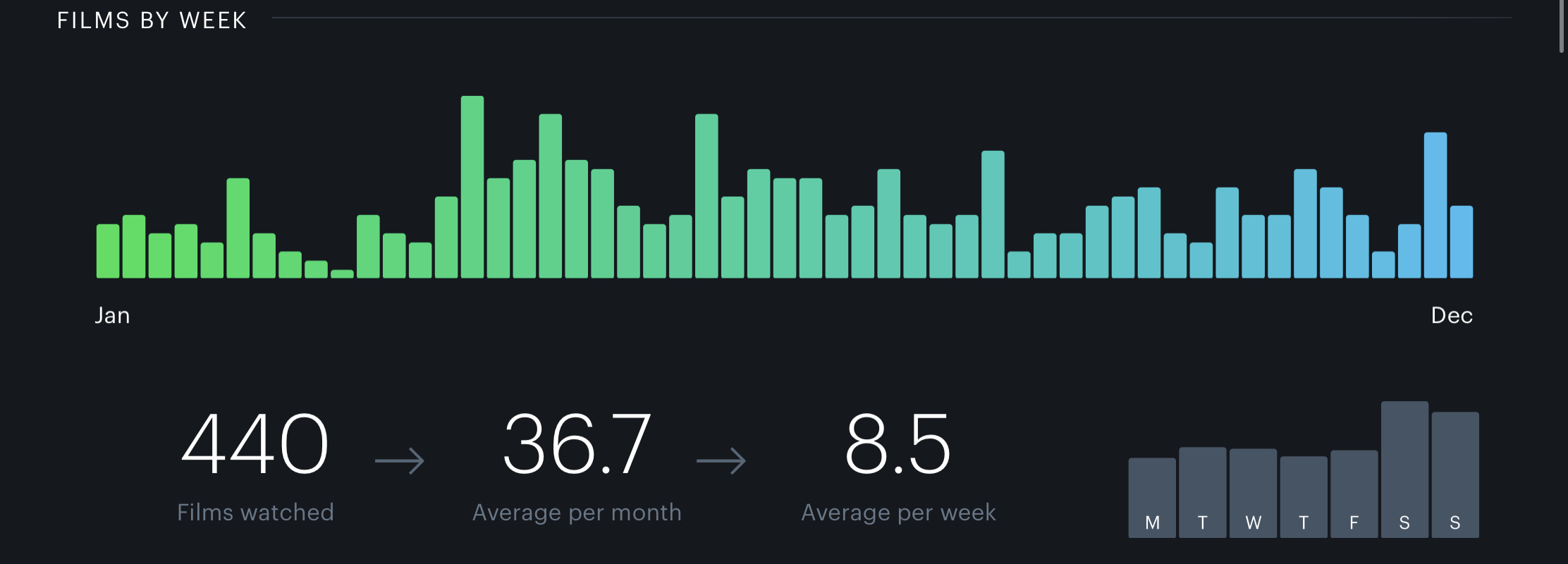
Task: Click the 8.5 average per week figure
Action: pos(898,444)
